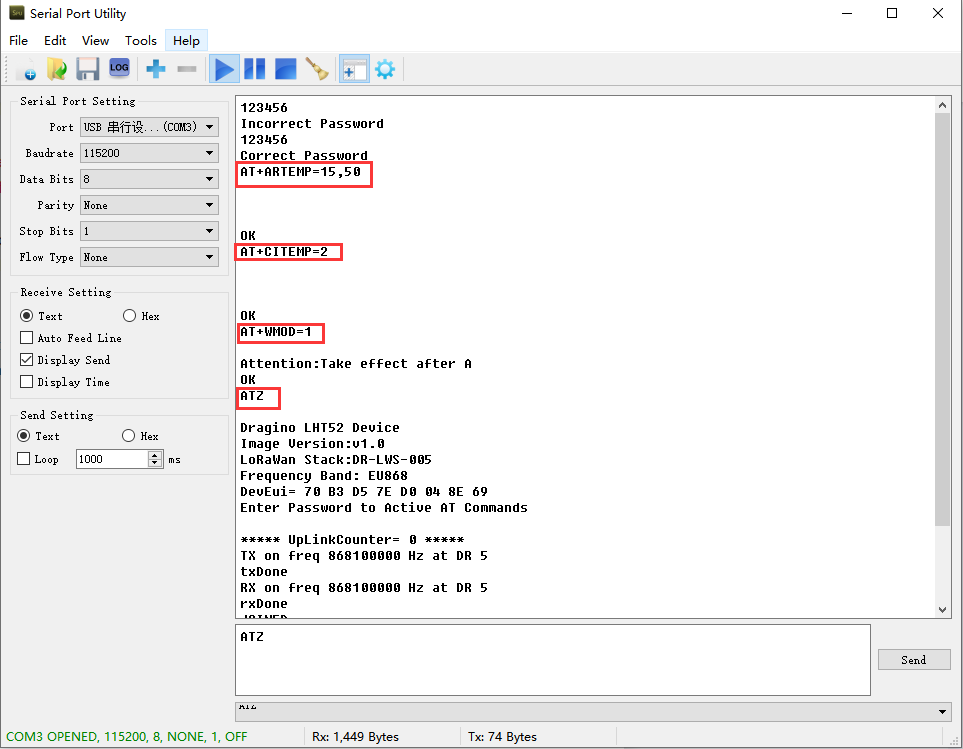963x749 pixels.
Task: Open the Edit menu
Action: point(55,41)
